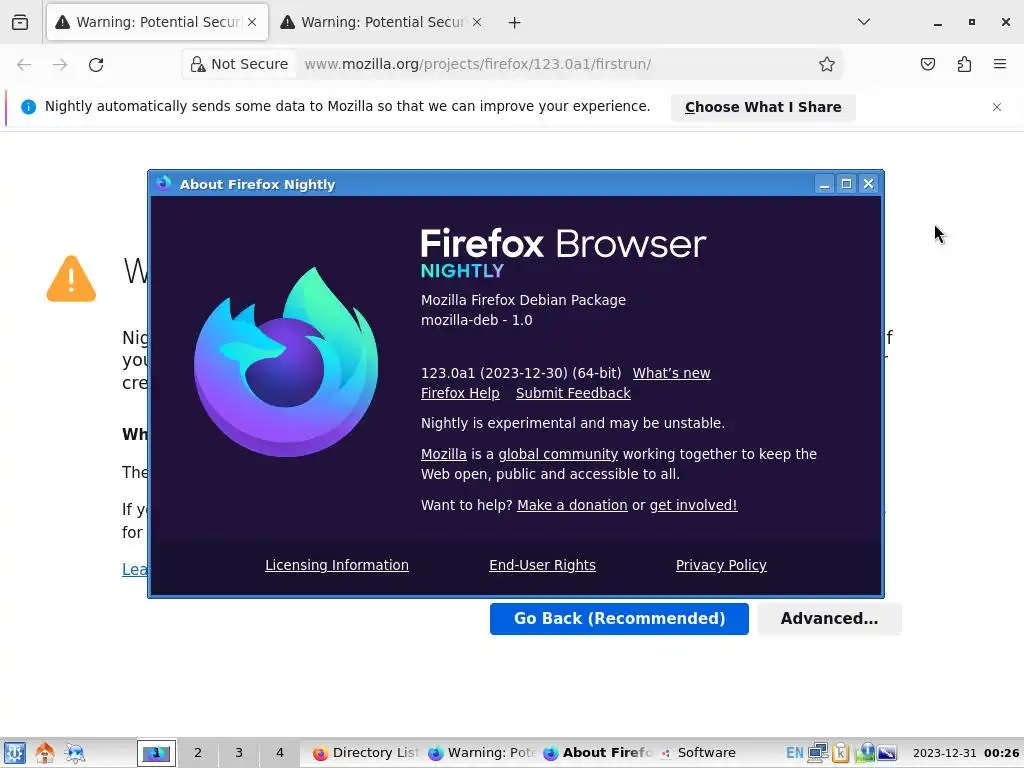Image resolution: width=1024 pixels, height=768 pixels.
Task: Maximize the About Firefox Nightly dialog
Action: click(846, 184)
